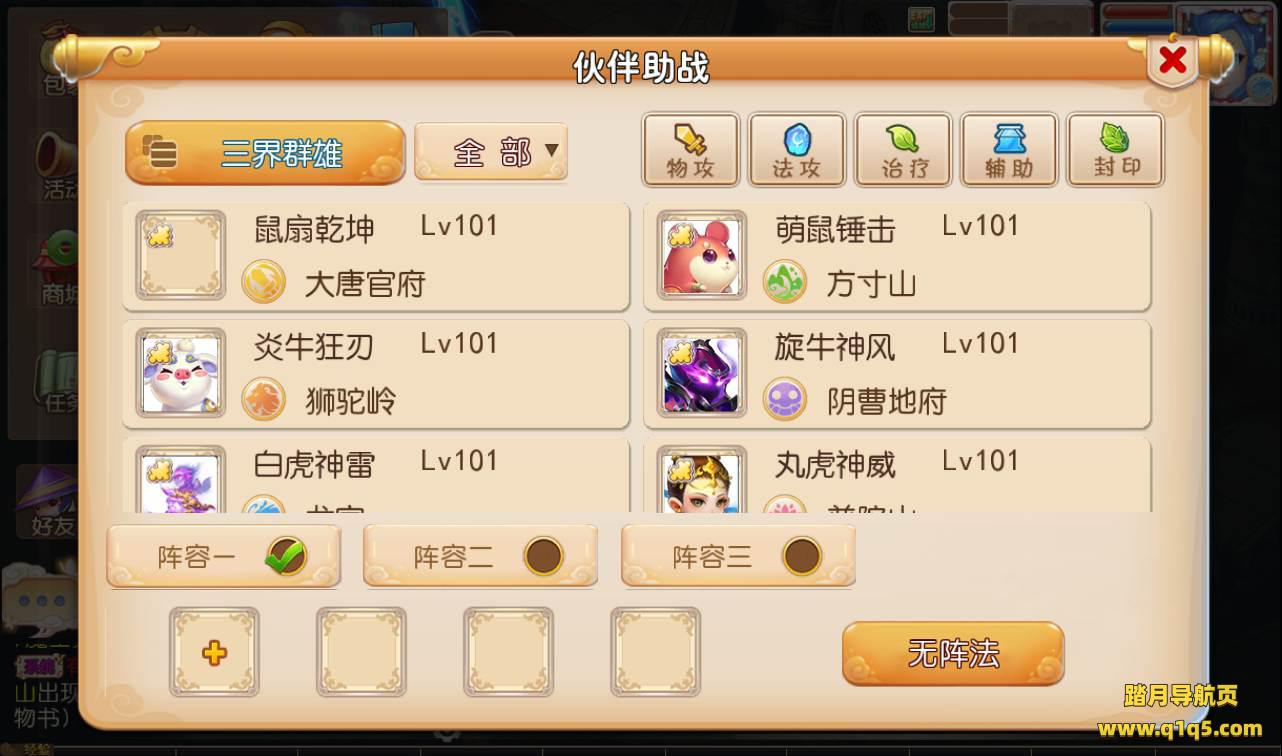Screen dimensions: 1282x756
Task: Filter partners by 法攻 magic attack icon
Action: (x=796, y=150)
